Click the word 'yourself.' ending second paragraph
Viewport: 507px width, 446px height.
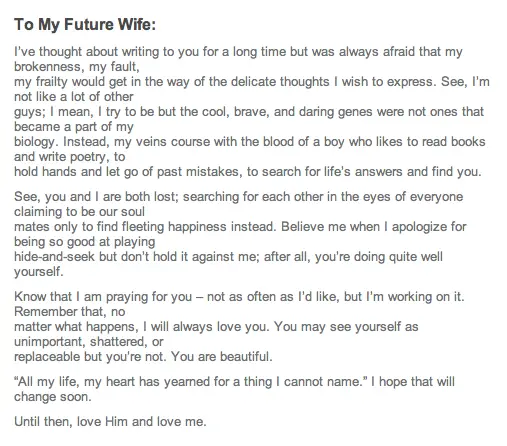click(39, 272)
